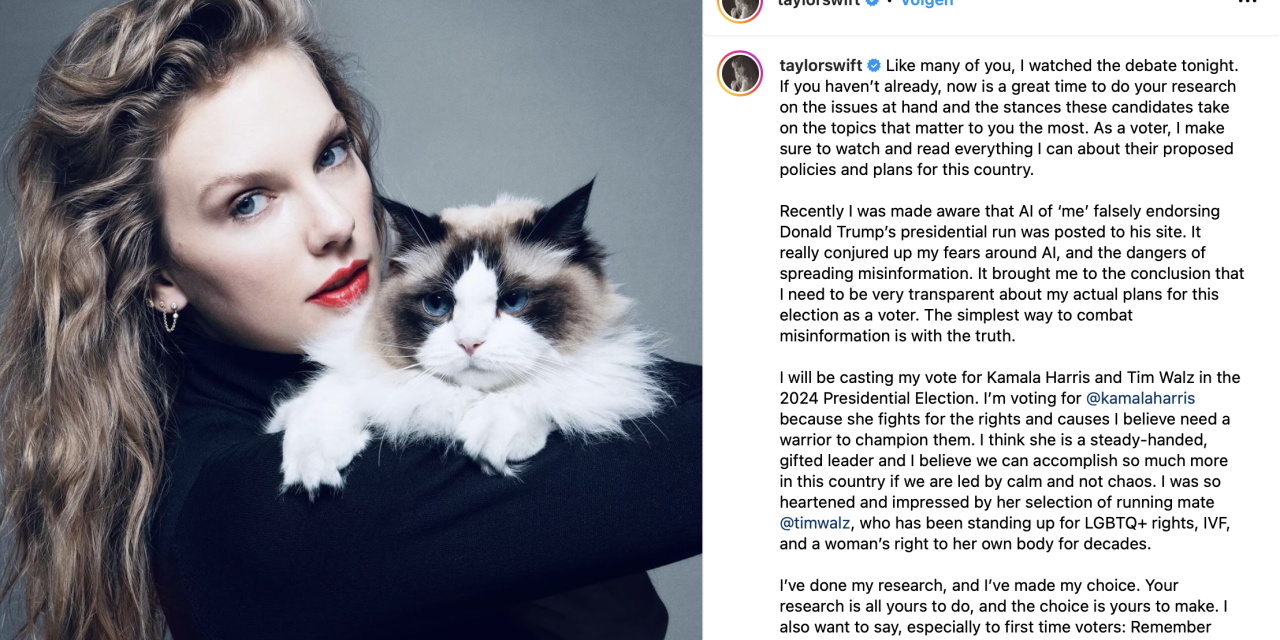Click the Volgen follow link

pyautogui.click(x=926, y=3)
